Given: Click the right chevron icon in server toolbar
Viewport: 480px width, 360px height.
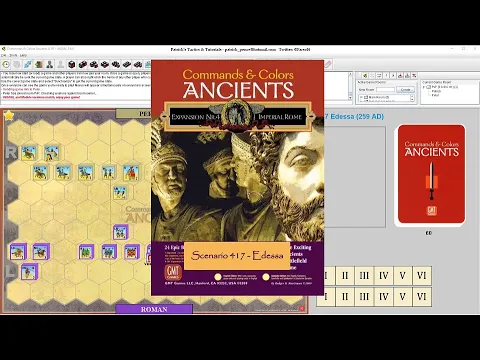Looking at the screenshot, I should coord(393,76).
